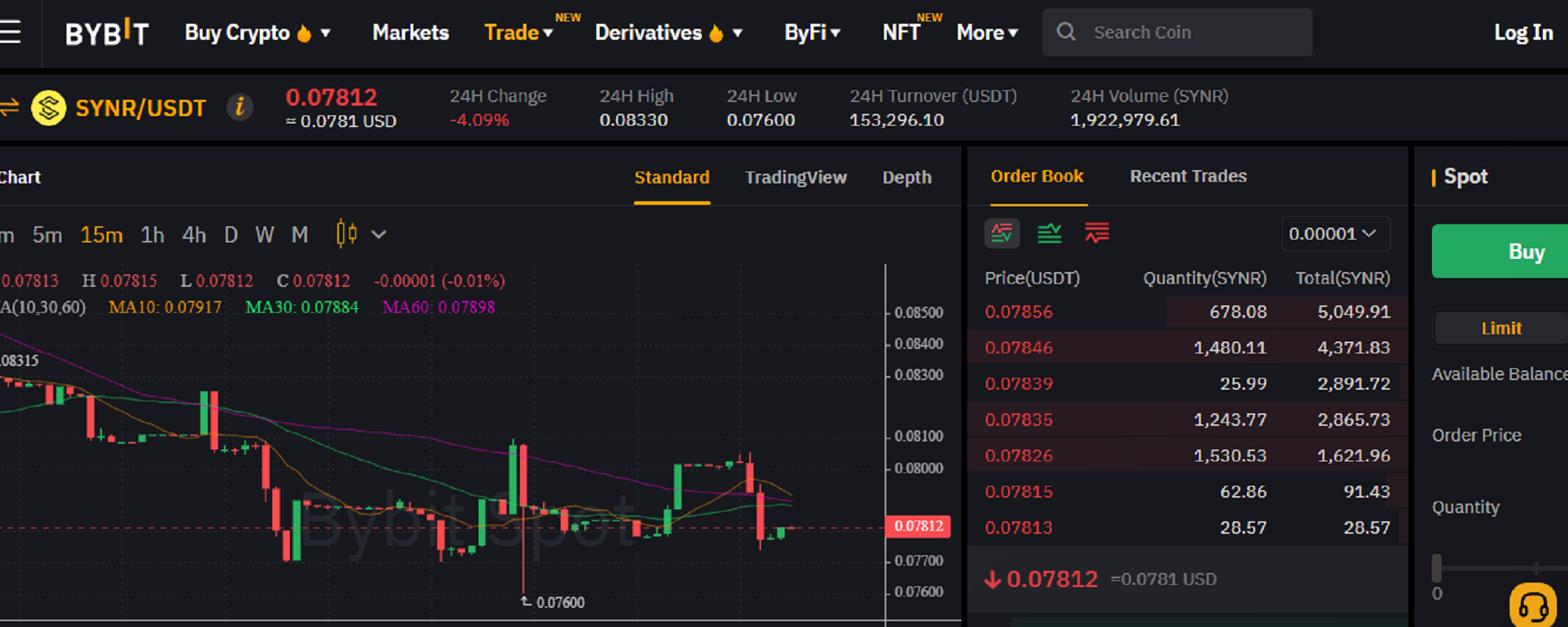Click the quantity slider handle
Viewport: 1568px width, 627px height.
(x=1437, y=568)
